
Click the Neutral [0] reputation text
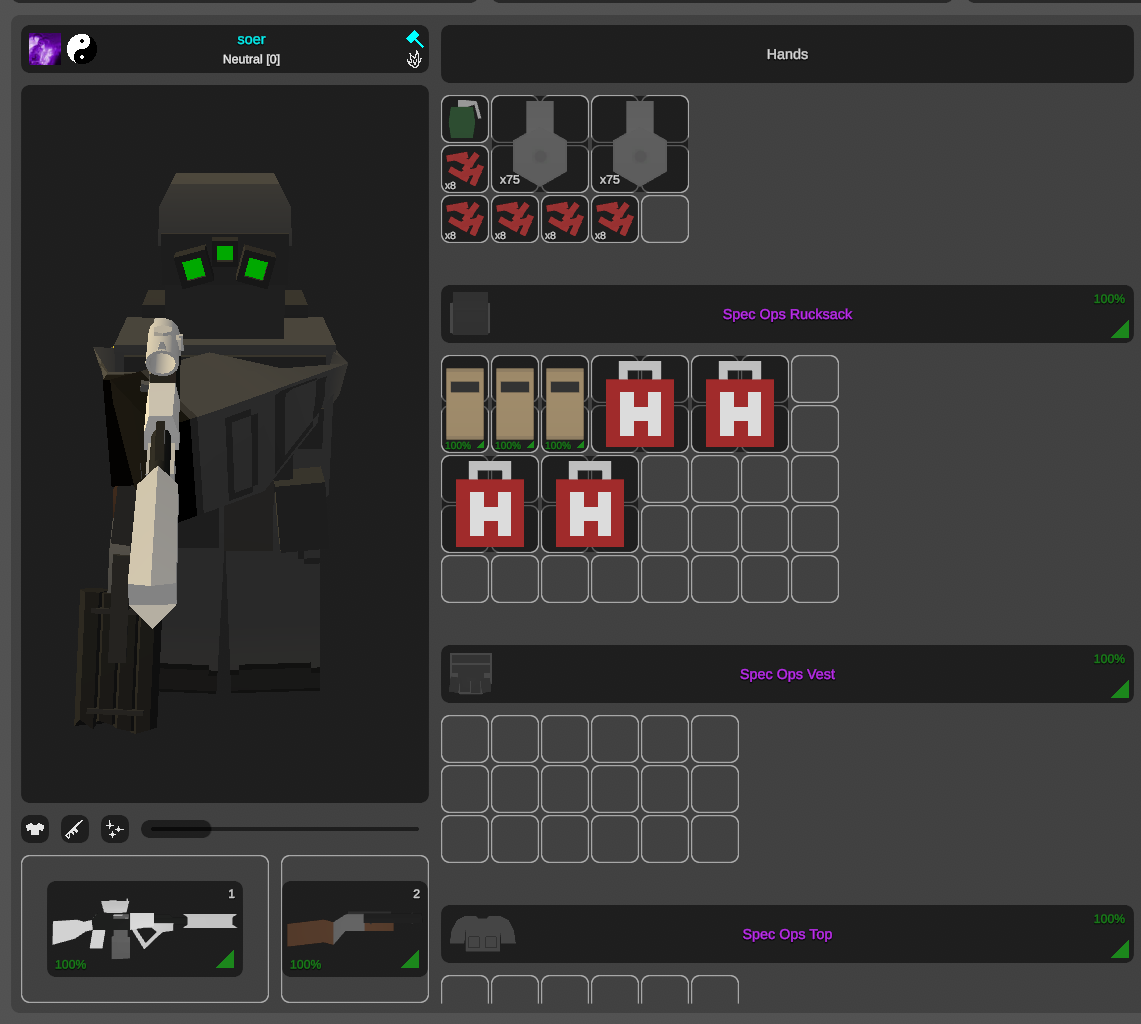[x=251, y=60]
